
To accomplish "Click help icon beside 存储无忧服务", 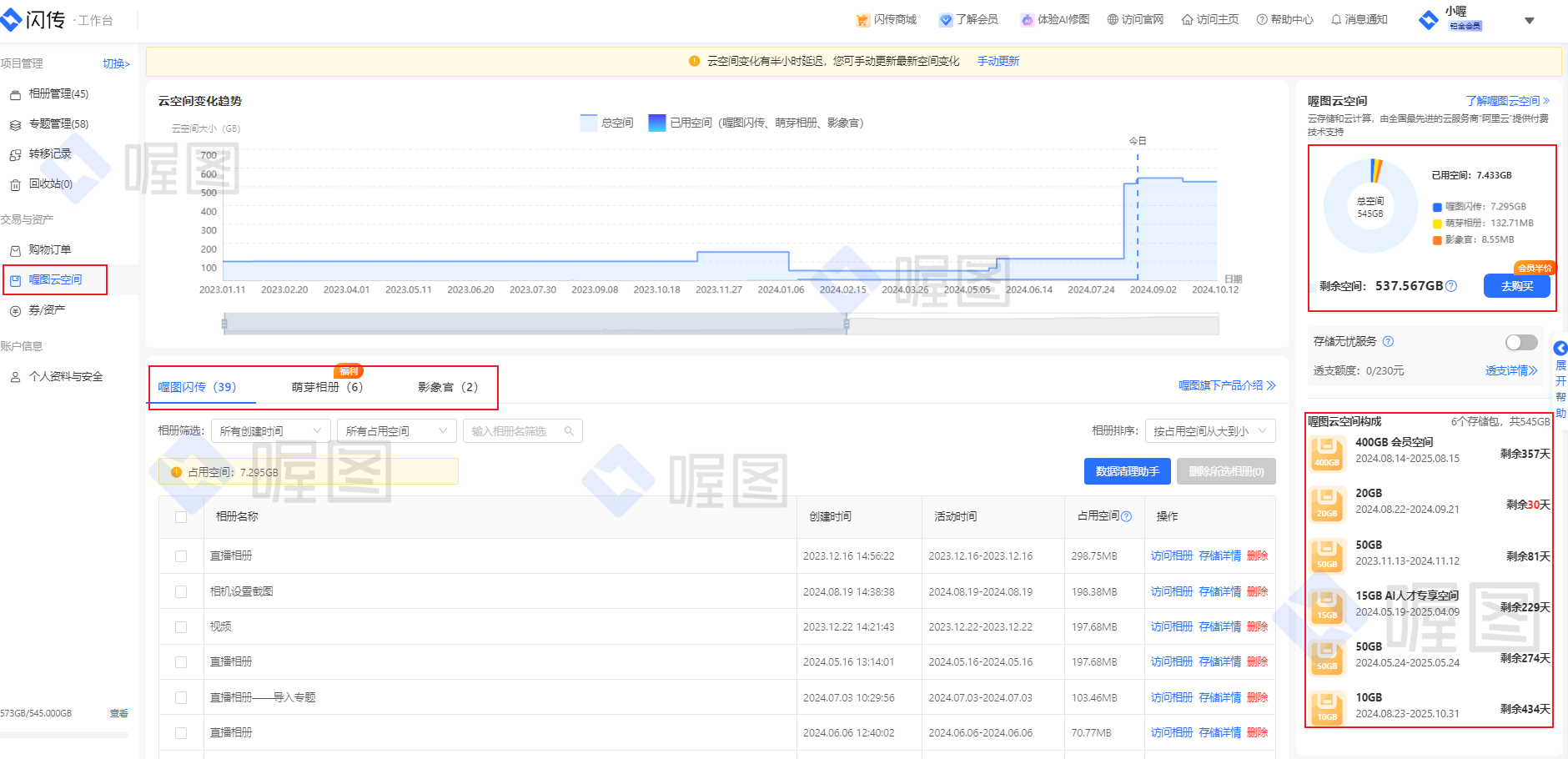I will coord(1388,341).
